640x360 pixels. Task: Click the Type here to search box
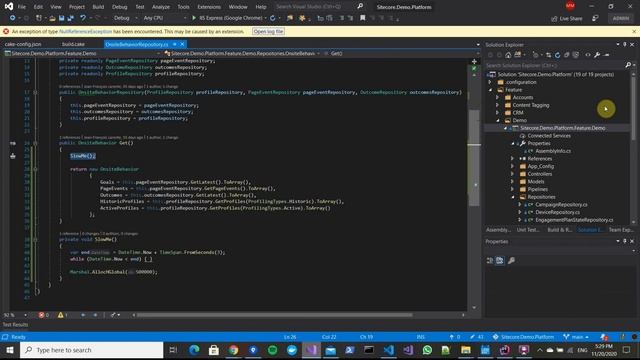91,350
